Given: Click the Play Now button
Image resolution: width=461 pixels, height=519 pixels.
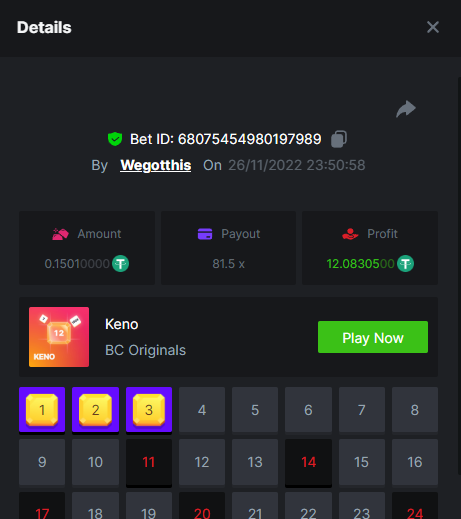Looking at the screenshot, I should click(x=373, y=337).
